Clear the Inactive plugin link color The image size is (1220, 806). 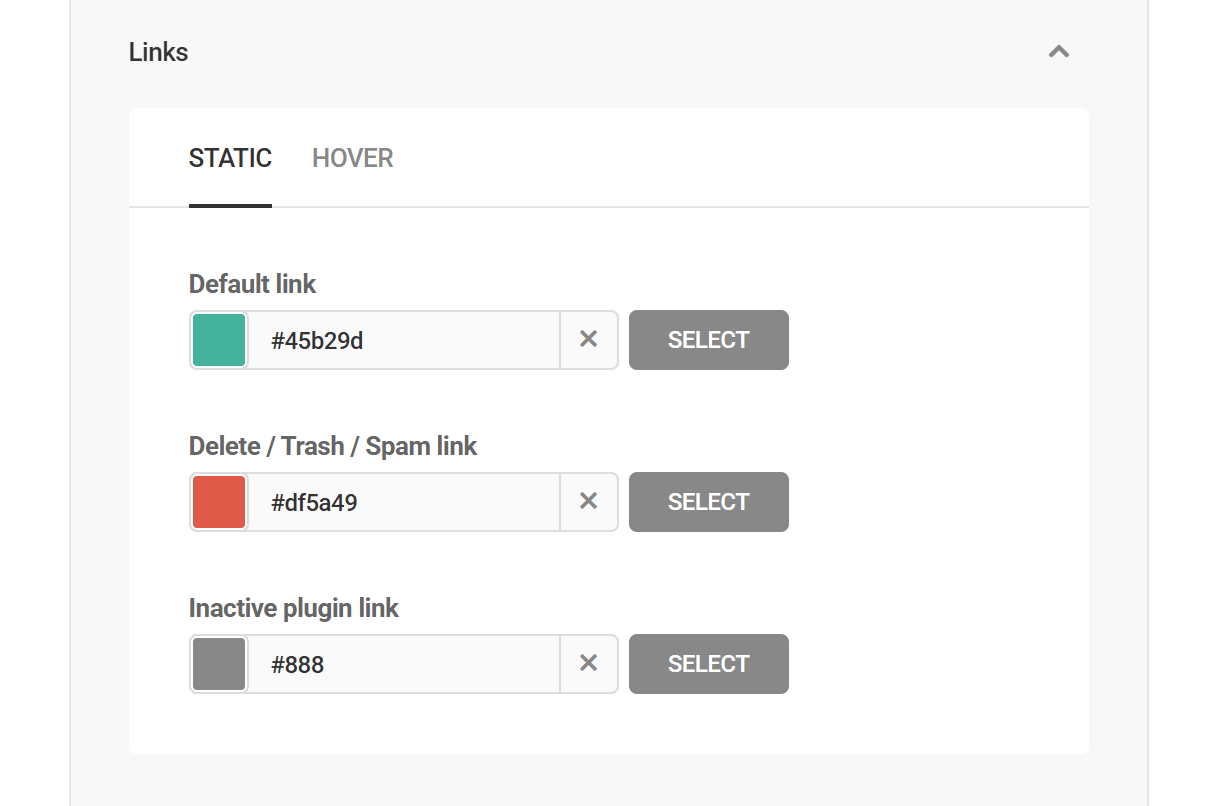589,664
